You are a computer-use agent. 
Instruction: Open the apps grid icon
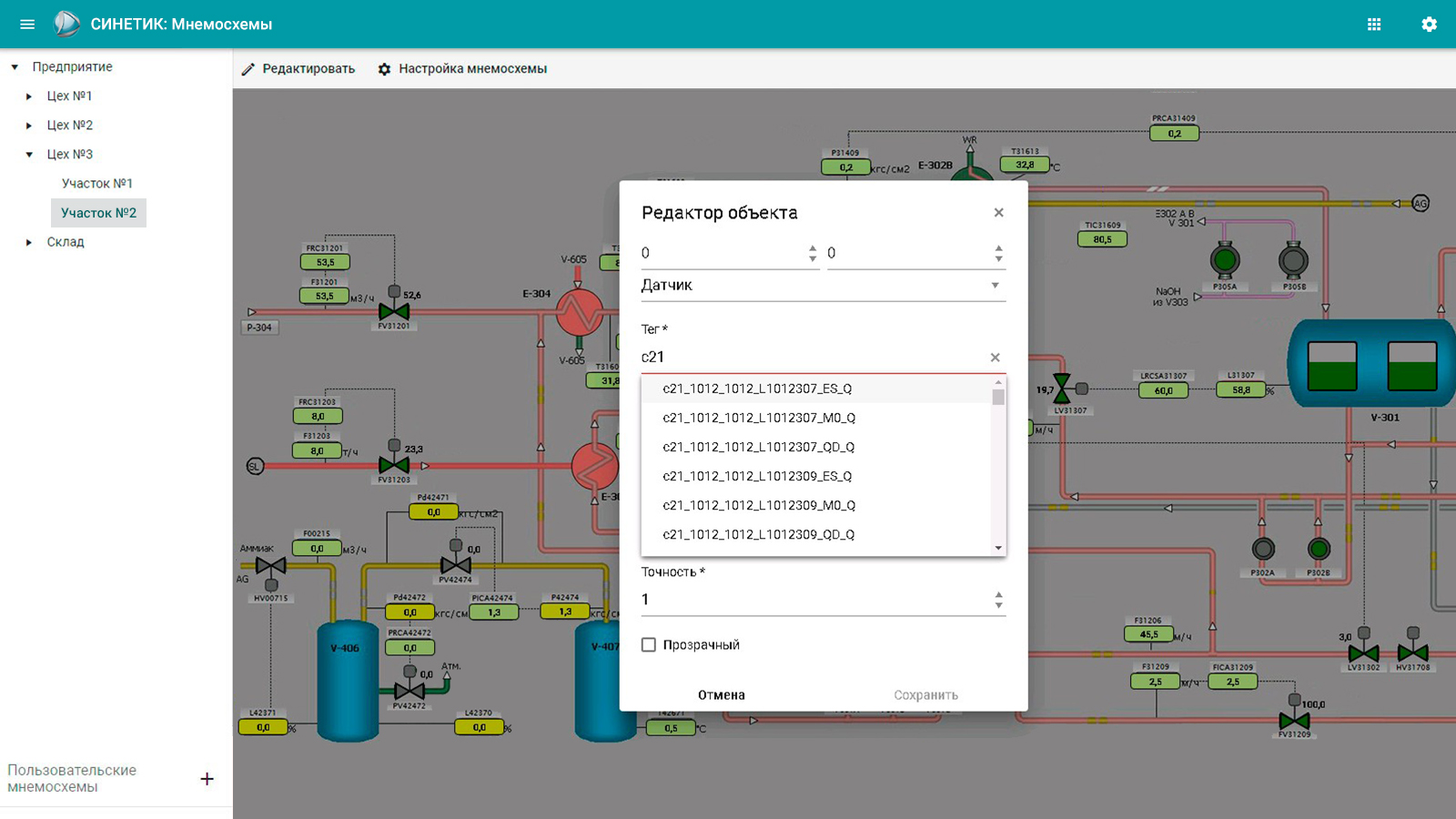[1374, 25]
